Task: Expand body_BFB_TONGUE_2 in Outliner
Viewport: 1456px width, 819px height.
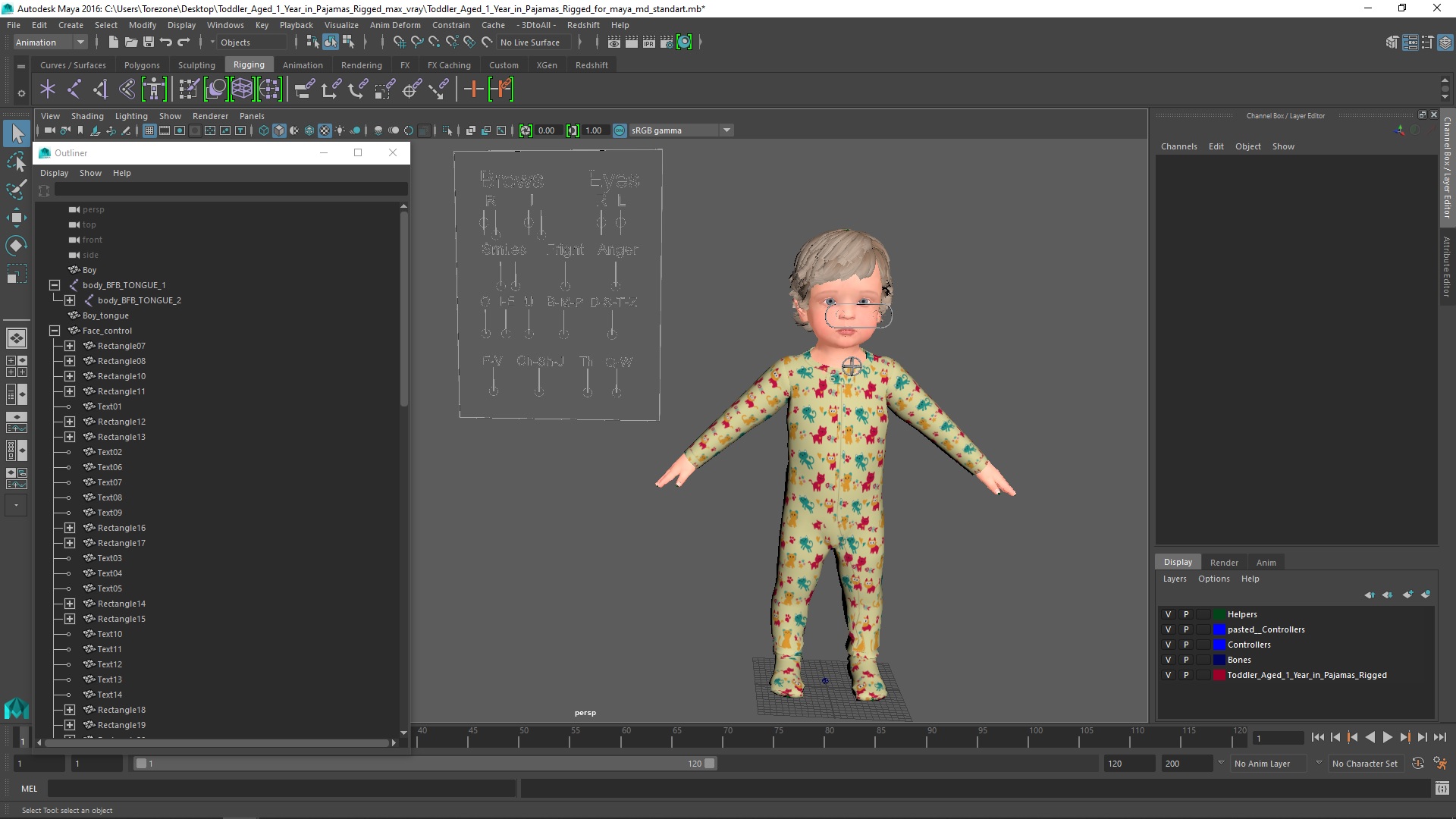Action: 70,300
